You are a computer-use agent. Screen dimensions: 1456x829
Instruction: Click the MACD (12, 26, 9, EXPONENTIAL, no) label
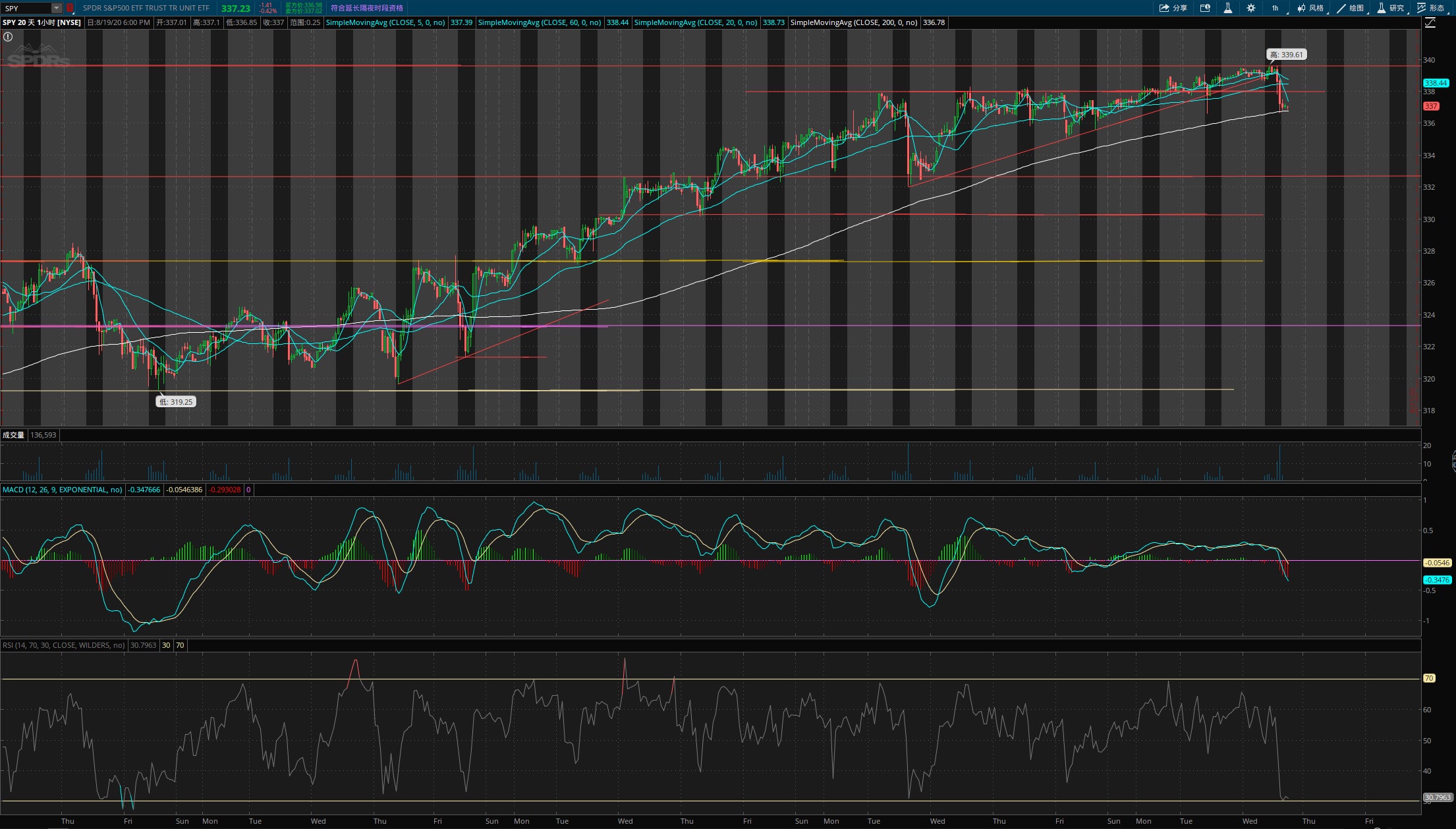pyautogui.click(x=62, y=490)
